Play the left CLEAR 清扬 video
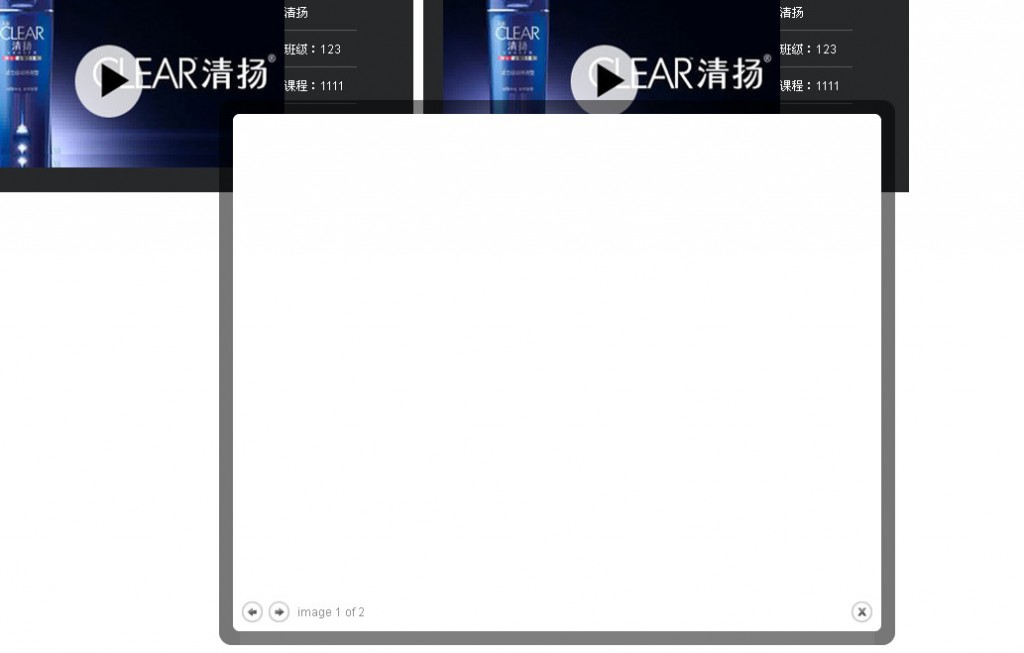This screenshot has height=653, width=1024. (x=108, y=81)
